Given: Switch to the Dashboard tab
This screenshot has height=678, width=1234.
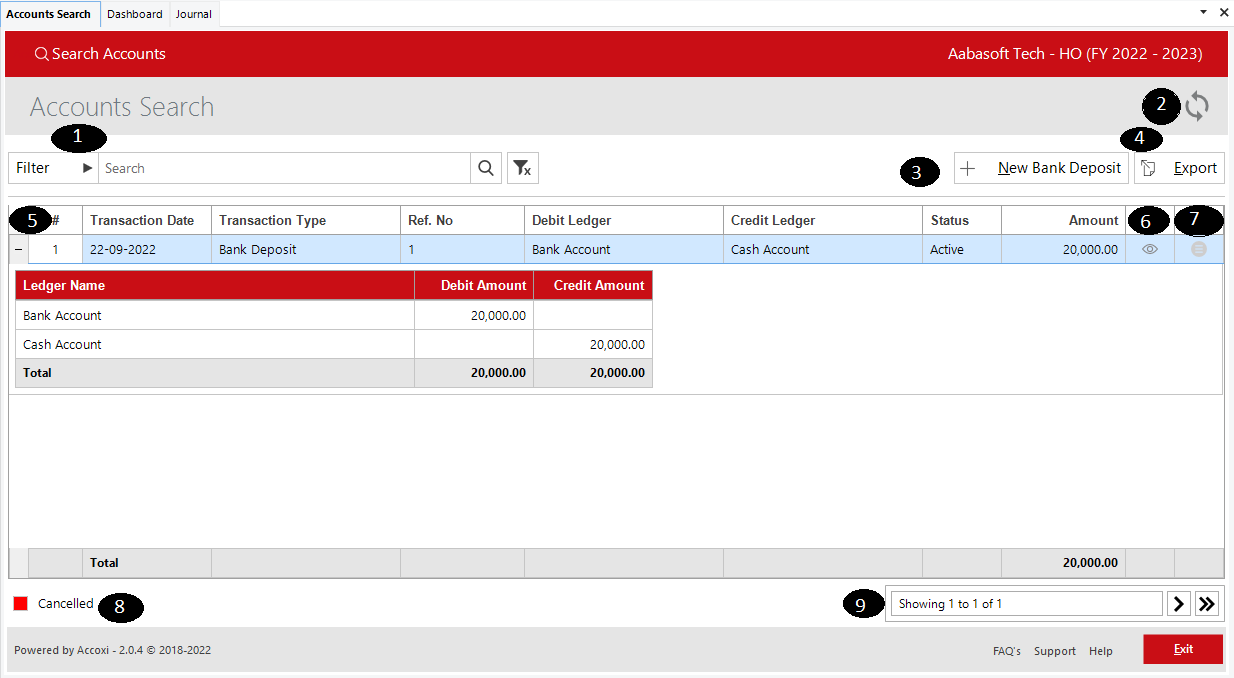Looking at the screenshot, I should point(135,14).
